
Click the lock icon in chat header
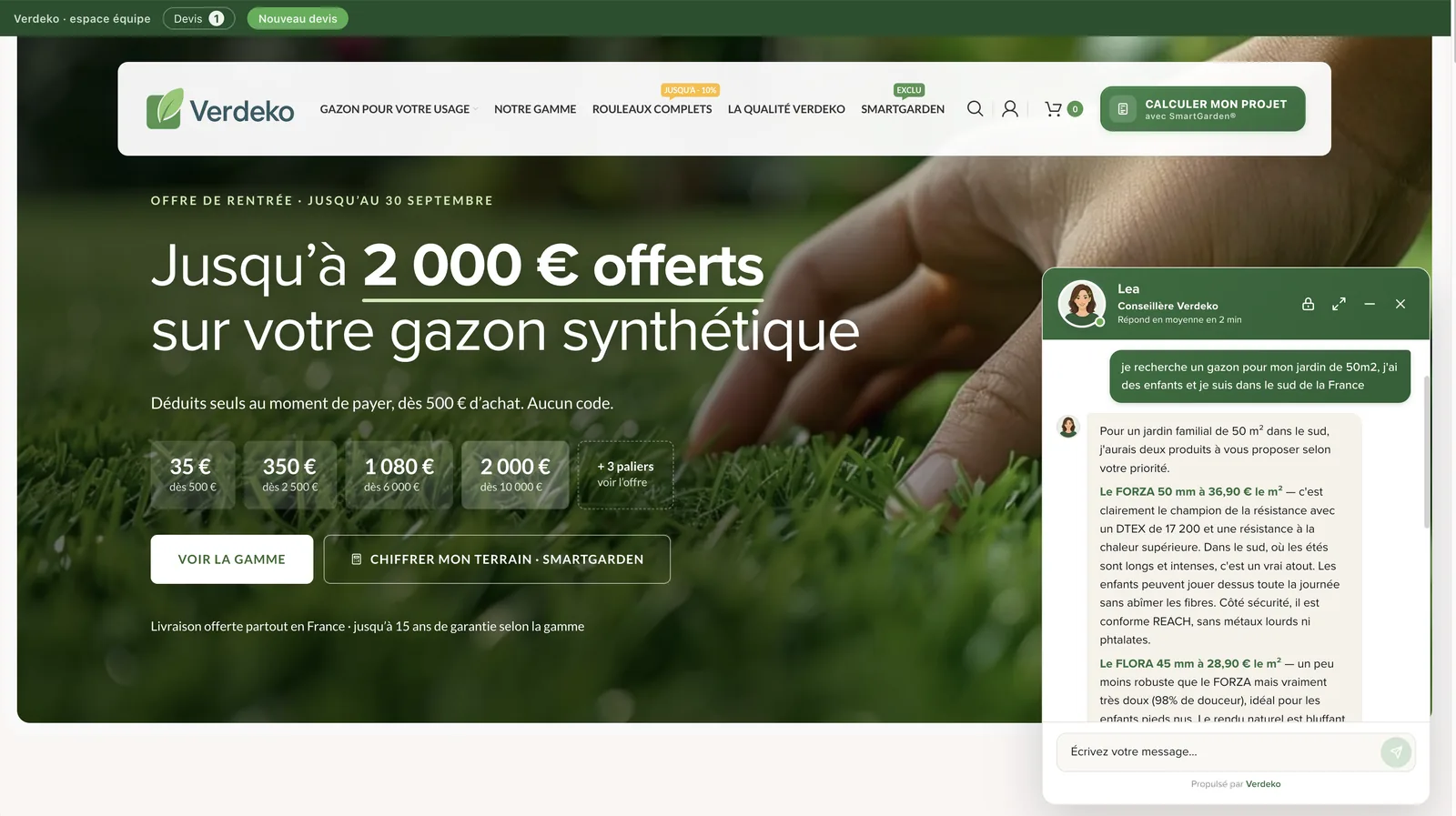tap(1308, 304)
